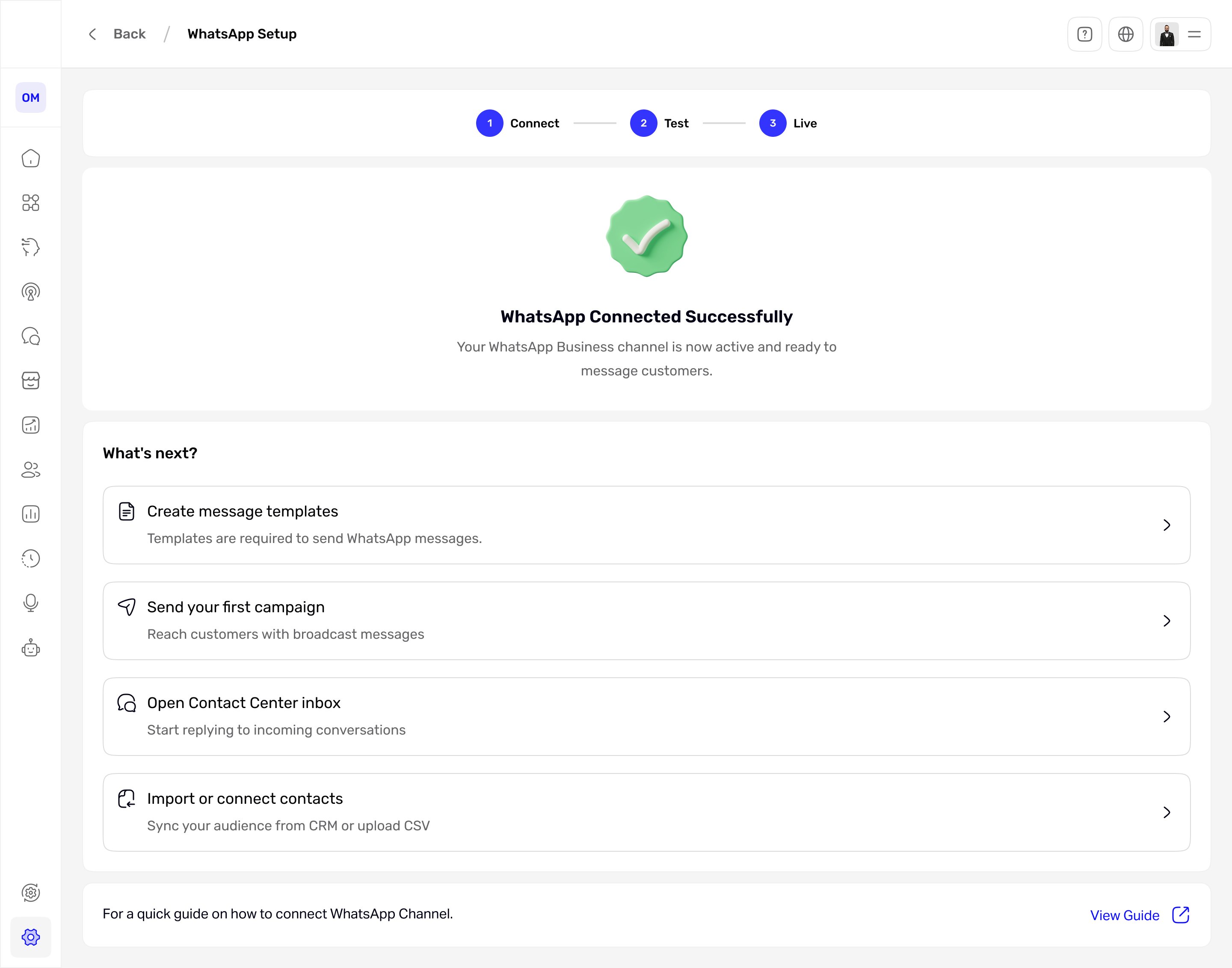Image resolution: width=1232 pixels, height=968 pixels.
Task: Click the chat bubble inbox card icon
Action: 127,703
